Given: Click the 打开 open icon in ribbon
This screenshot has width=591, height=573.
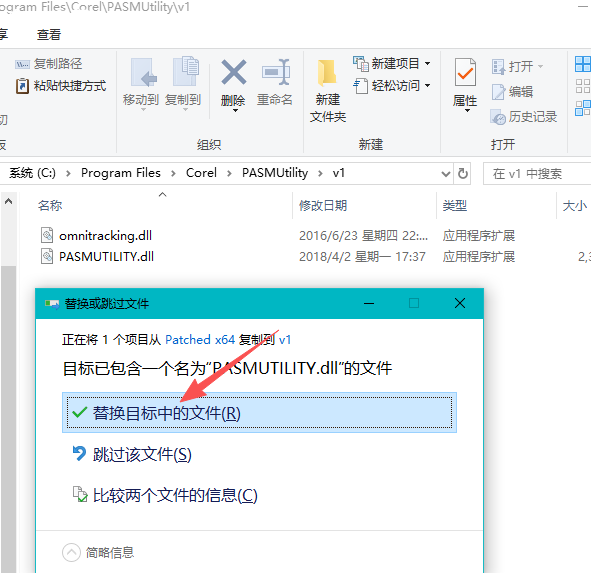Looking at the screenshot, I should click(x=498, y=67).
